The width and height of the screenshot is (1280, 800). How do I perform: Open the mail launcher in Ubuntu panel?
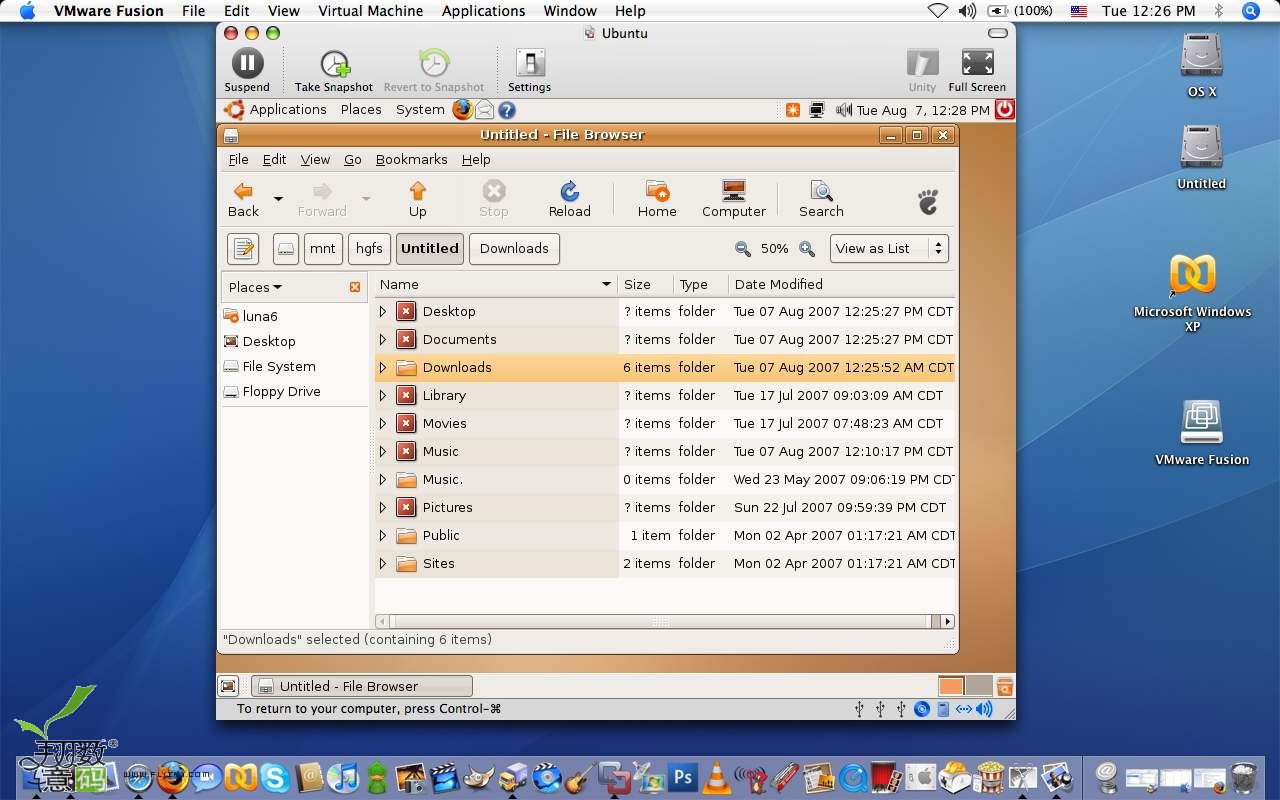pyautogui.click(x=485, y=110)
